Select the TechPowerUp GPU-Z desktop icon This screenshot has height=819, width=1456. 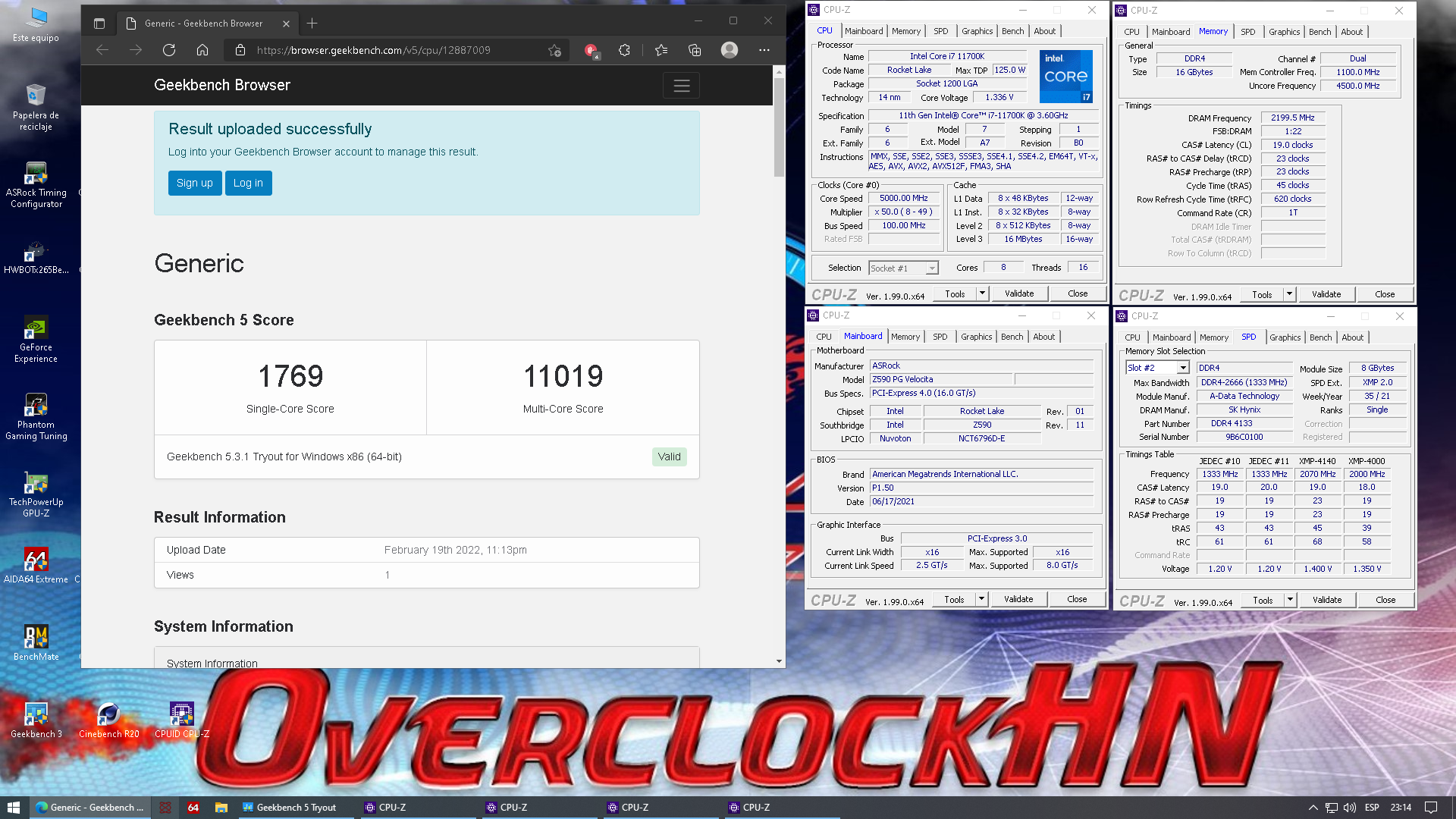36,494
